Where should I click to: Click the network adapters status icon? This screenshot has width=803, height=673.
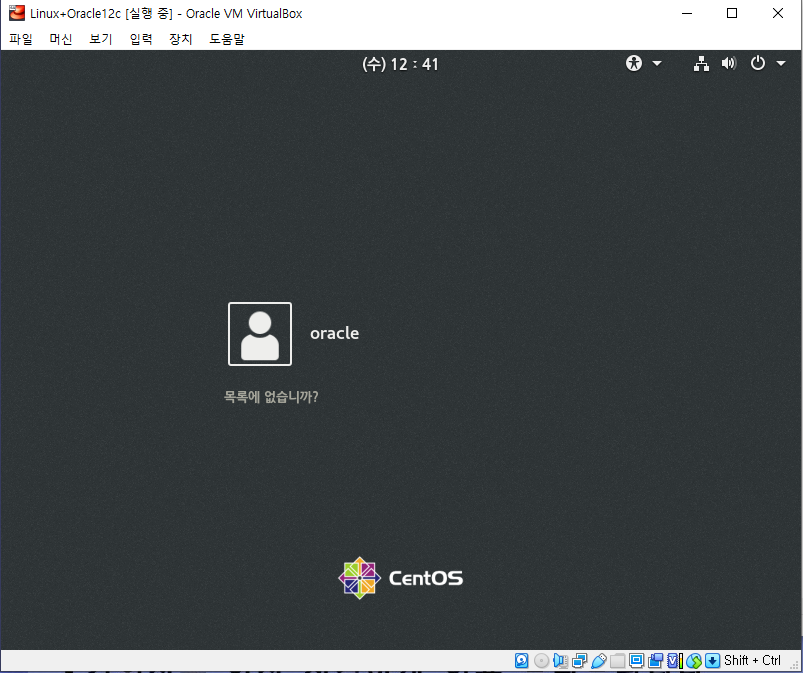pyautogui.click(x=580, y=660)
